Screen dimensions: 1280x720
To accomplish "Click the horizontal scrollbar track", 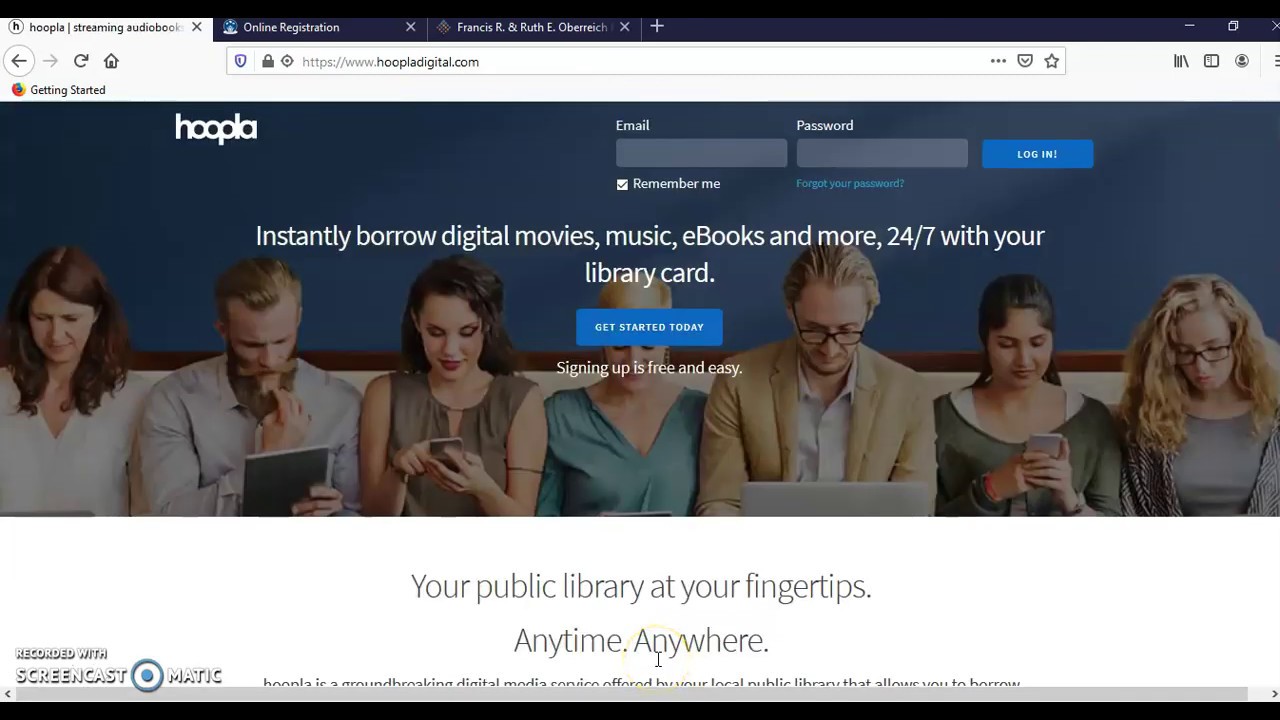I will [640, 694].
